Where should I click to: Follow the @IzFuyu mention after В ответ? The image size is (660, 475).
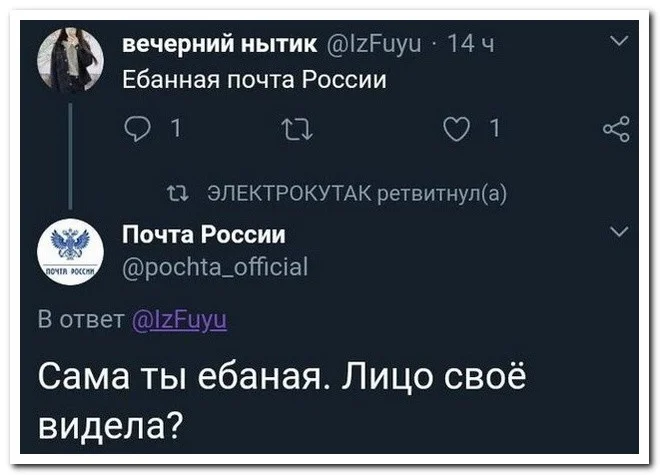(x=180, y=320)
